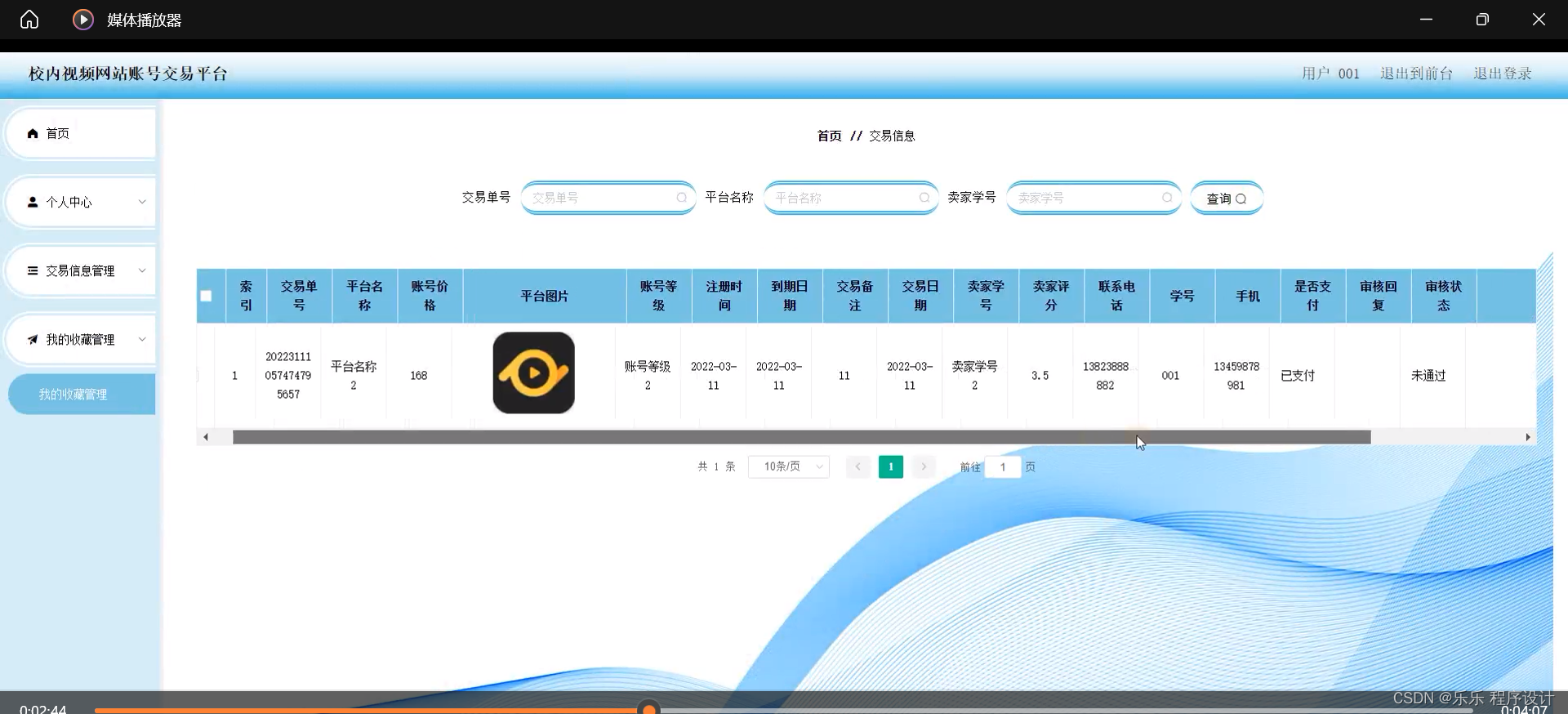Click the 是否支付 column header
1568x714 pixels.
coord(1312,296)
